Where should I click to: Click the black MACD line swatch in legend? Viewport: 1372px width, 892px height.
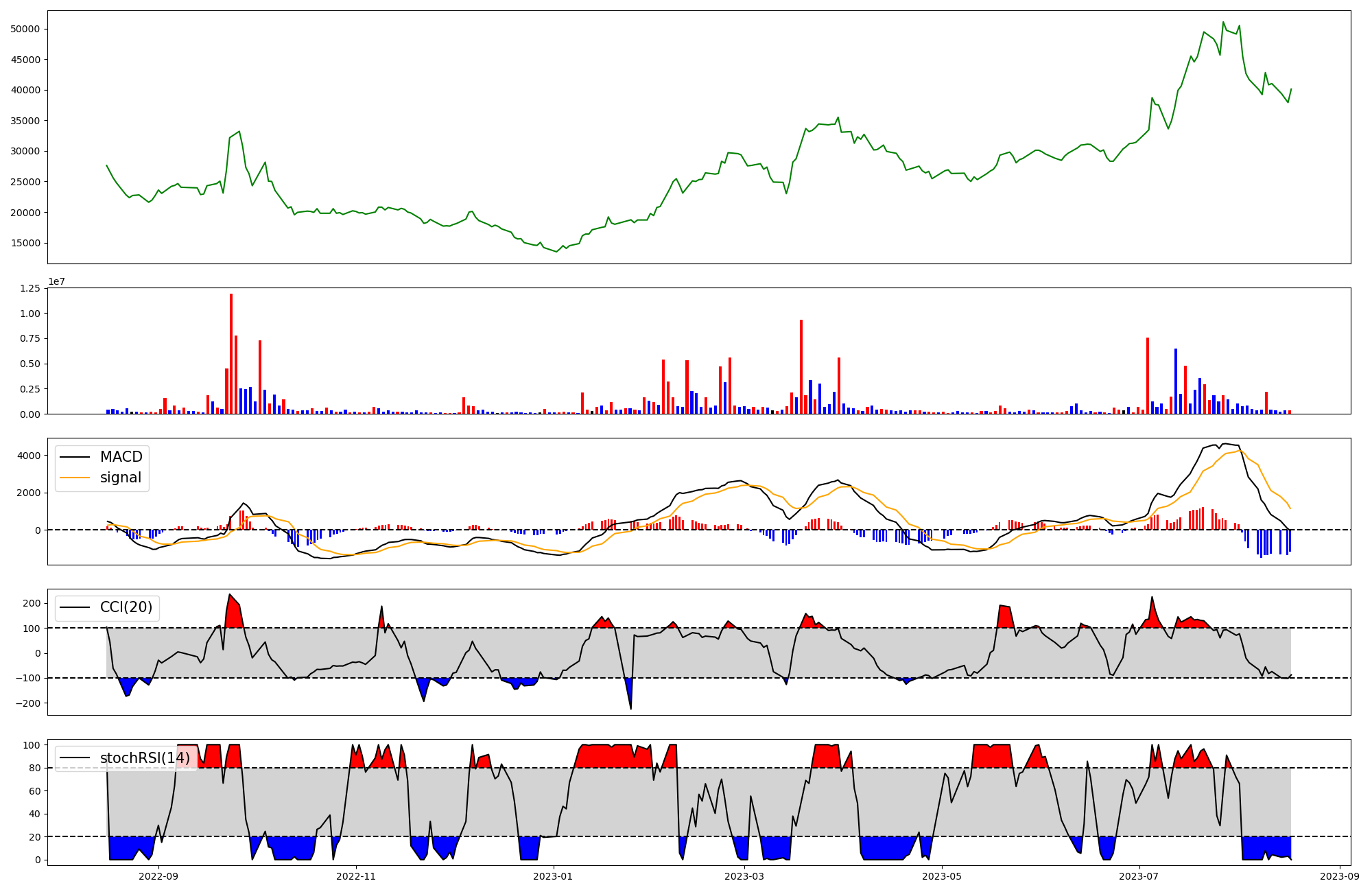pyautogui.click(x=75, y=457)
